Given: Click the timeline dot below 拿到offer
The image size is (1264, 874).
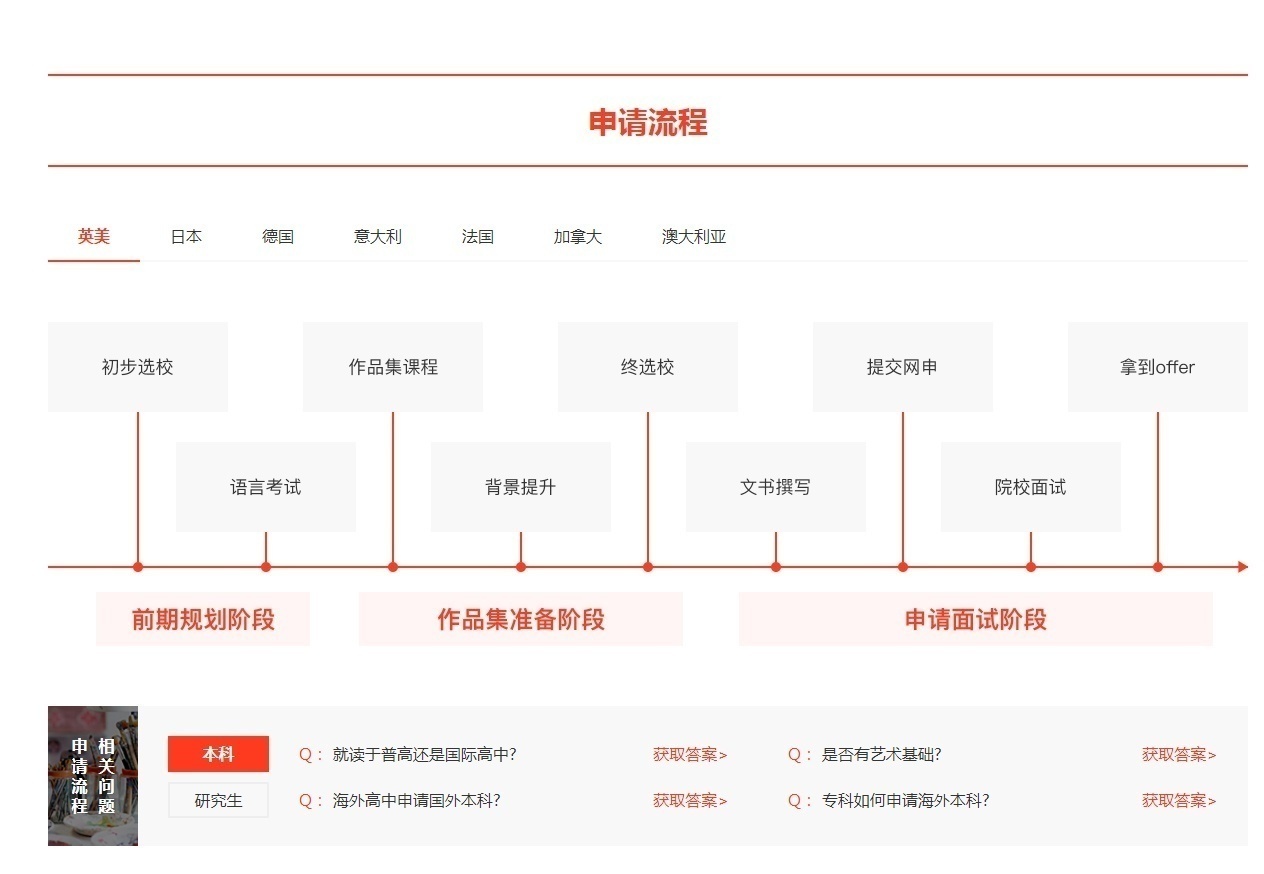Looking at the screenshot, I should pos(1158,567).
